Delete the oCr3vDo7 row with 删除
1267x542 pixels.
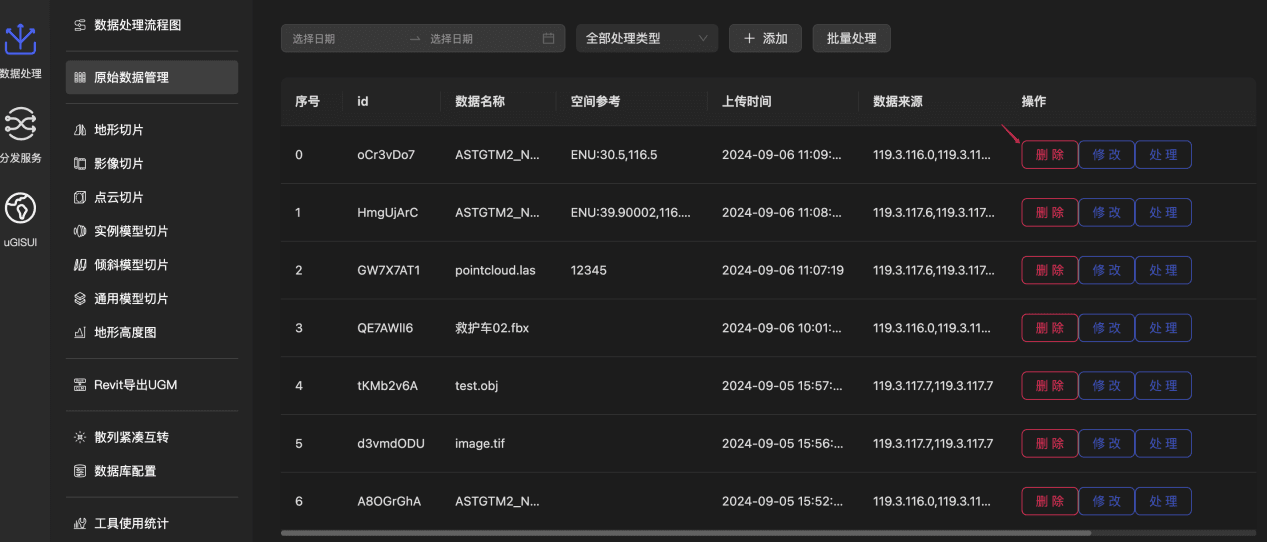(x=1049, y=155)
